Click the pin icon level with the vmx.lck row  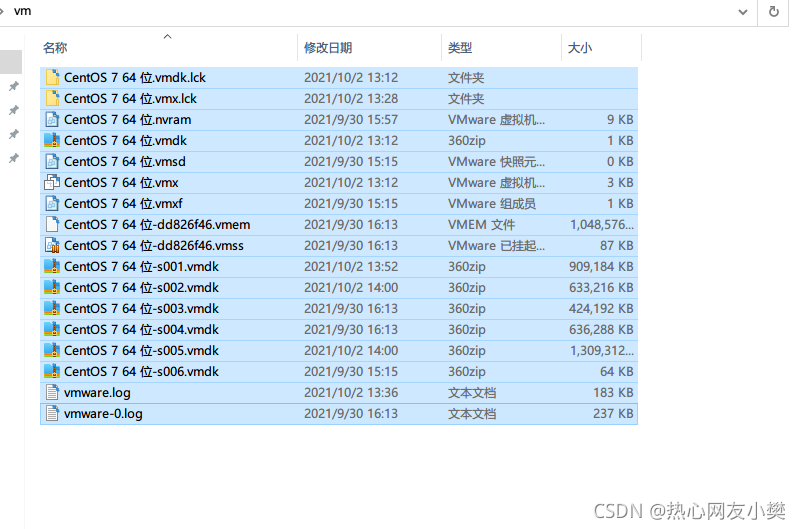click(x=14, y=110)
